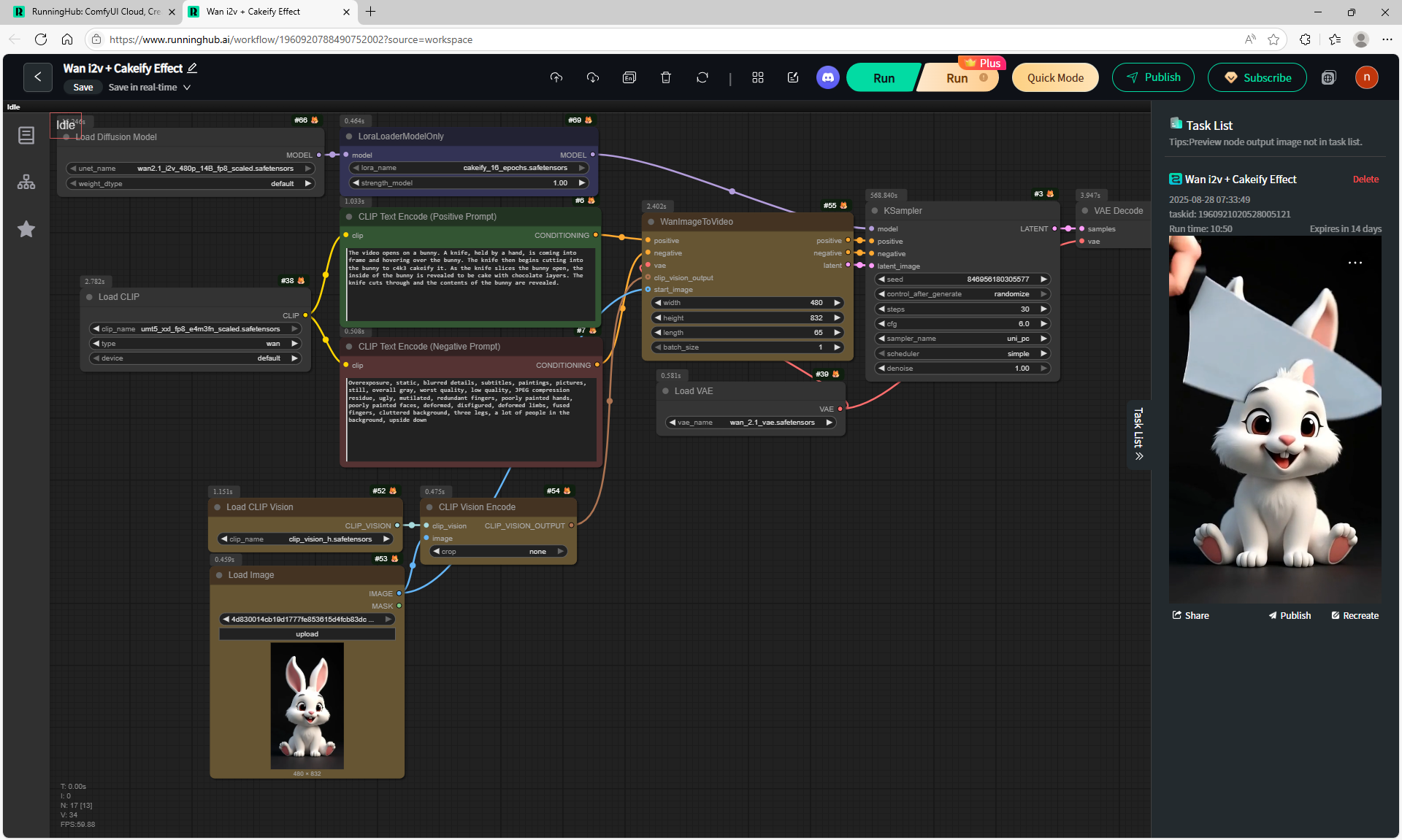Toggle collapse dot on Load VAE node
The width and height of the screenshot is (1402, 840).
(x=665, y=391)
